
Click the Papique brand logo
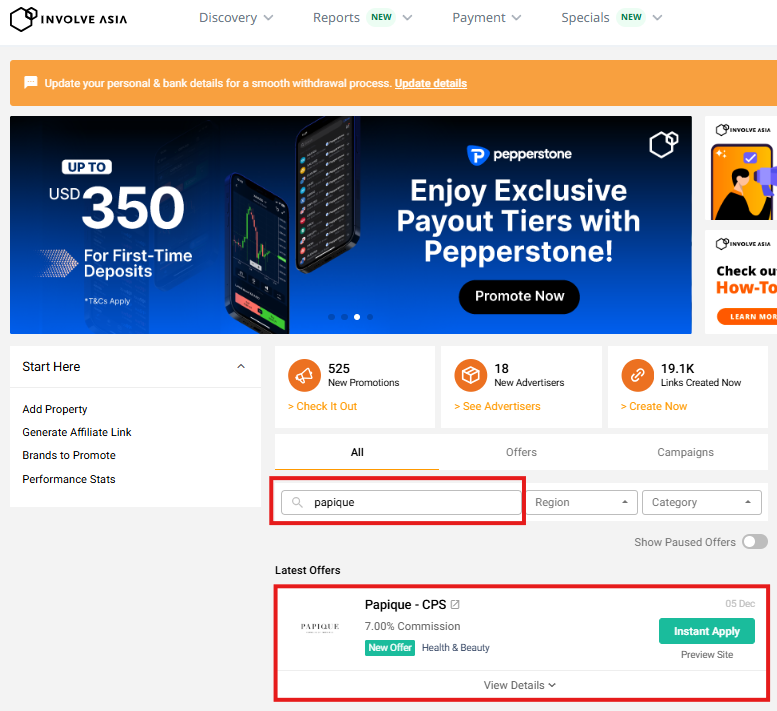(320, 627)
